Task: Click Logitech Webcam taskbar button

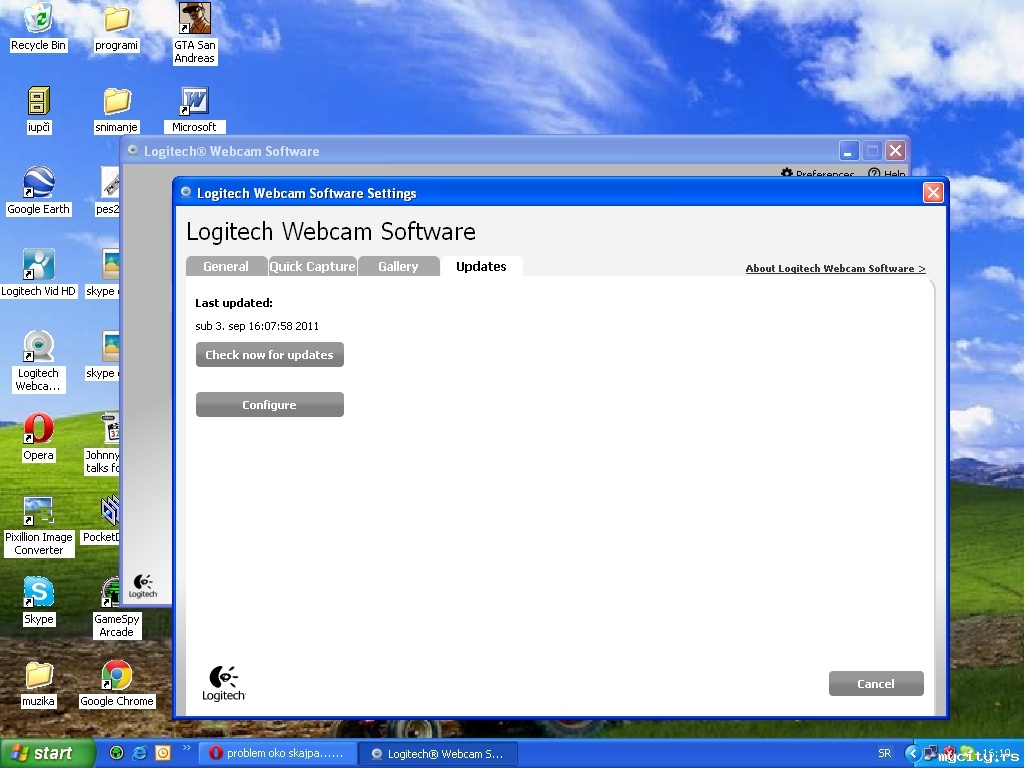Action: tap(439, 754)
